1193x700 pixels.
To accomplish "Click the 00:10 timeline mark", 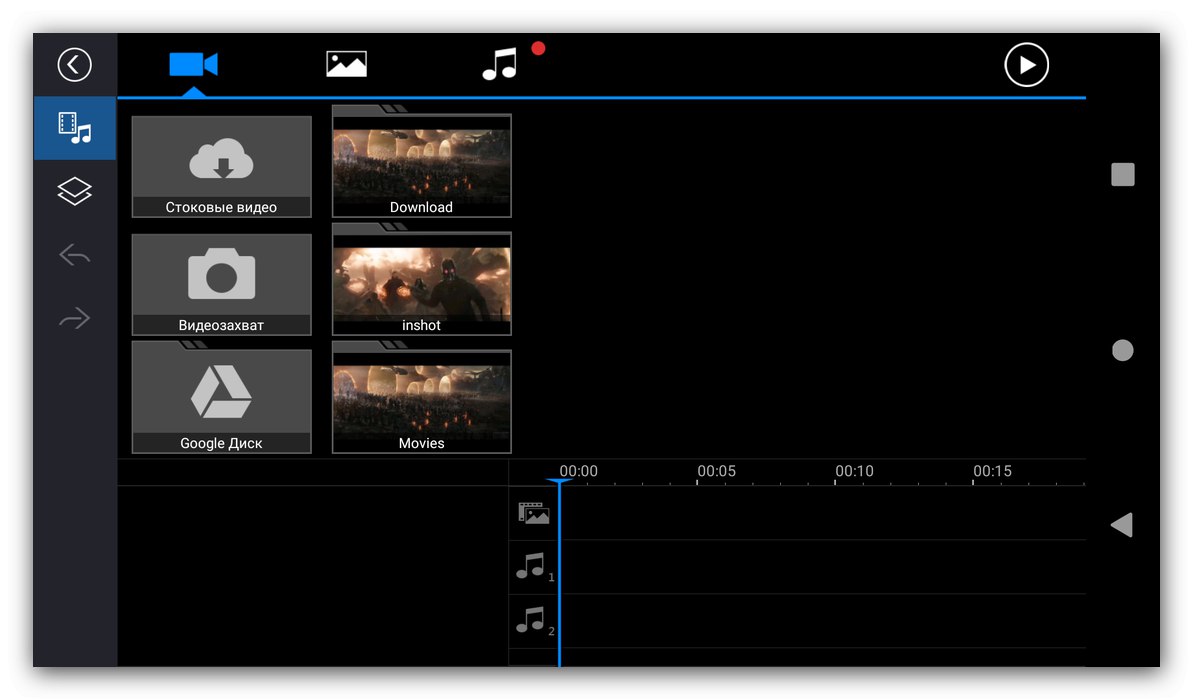I will [x=854, y=471].
